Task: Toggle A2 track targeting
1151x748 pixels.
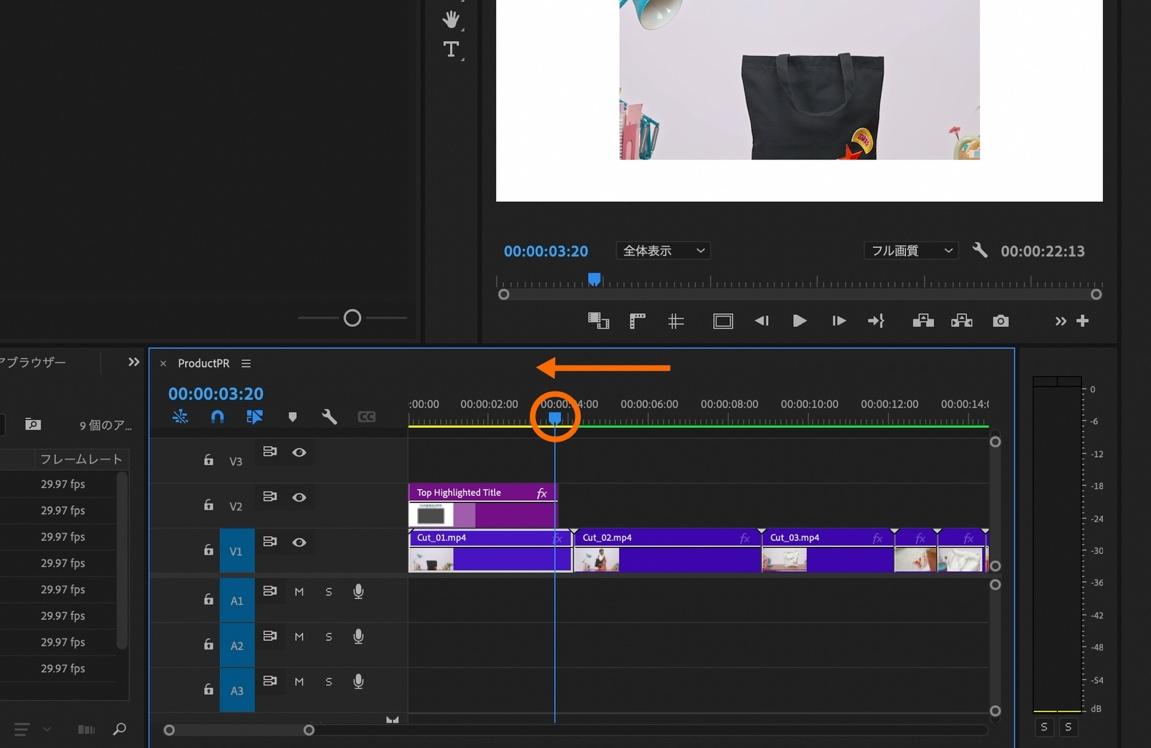Action: tap(236, 645)
